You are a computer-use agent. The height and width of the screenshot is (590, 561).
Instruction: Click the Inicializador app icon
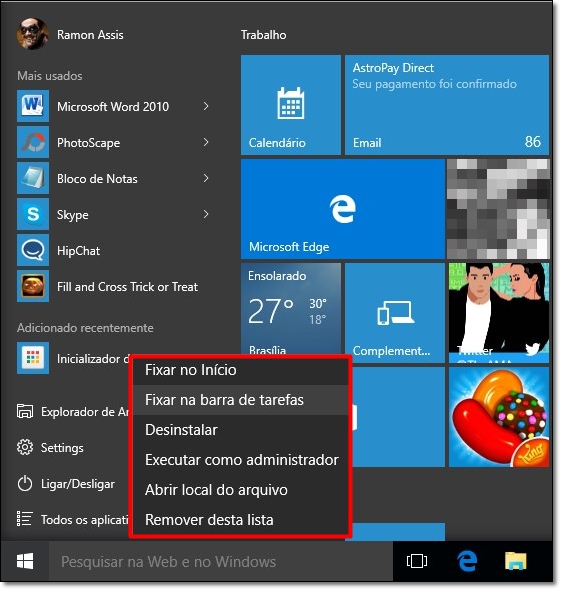[x=33, y=358]
